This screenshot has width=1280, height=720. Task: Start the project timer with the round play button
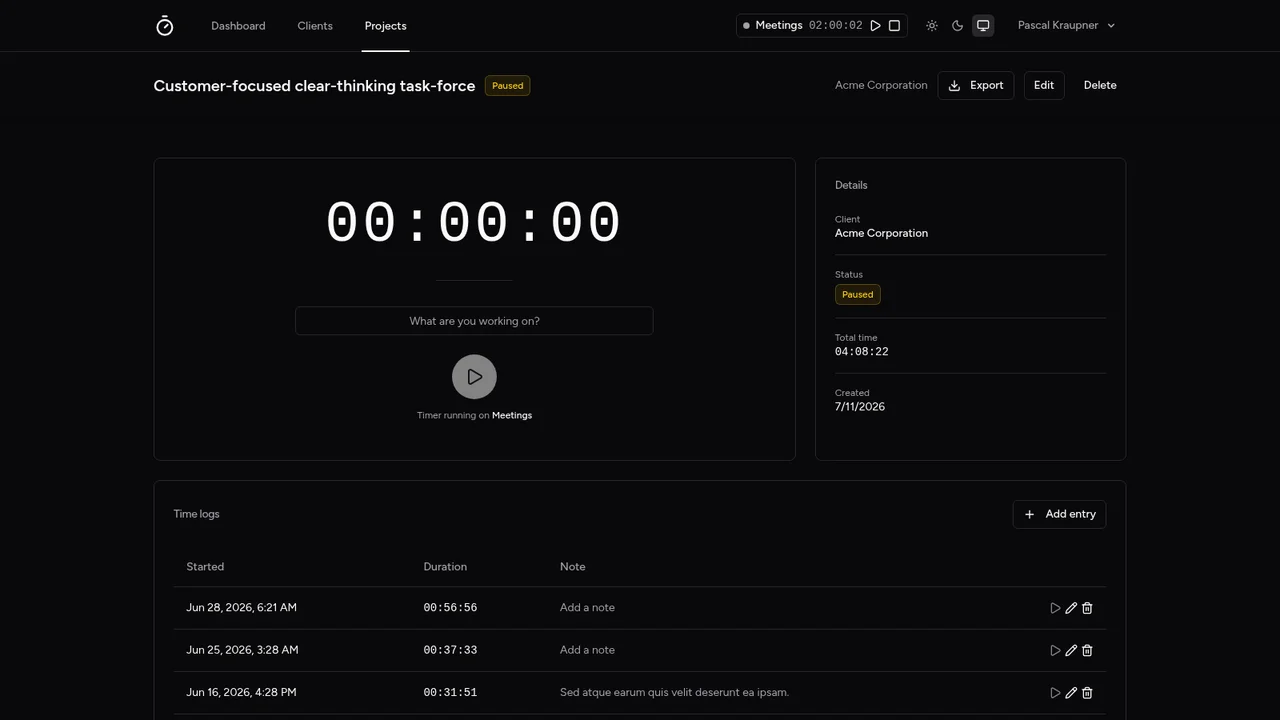click(474, 377)
